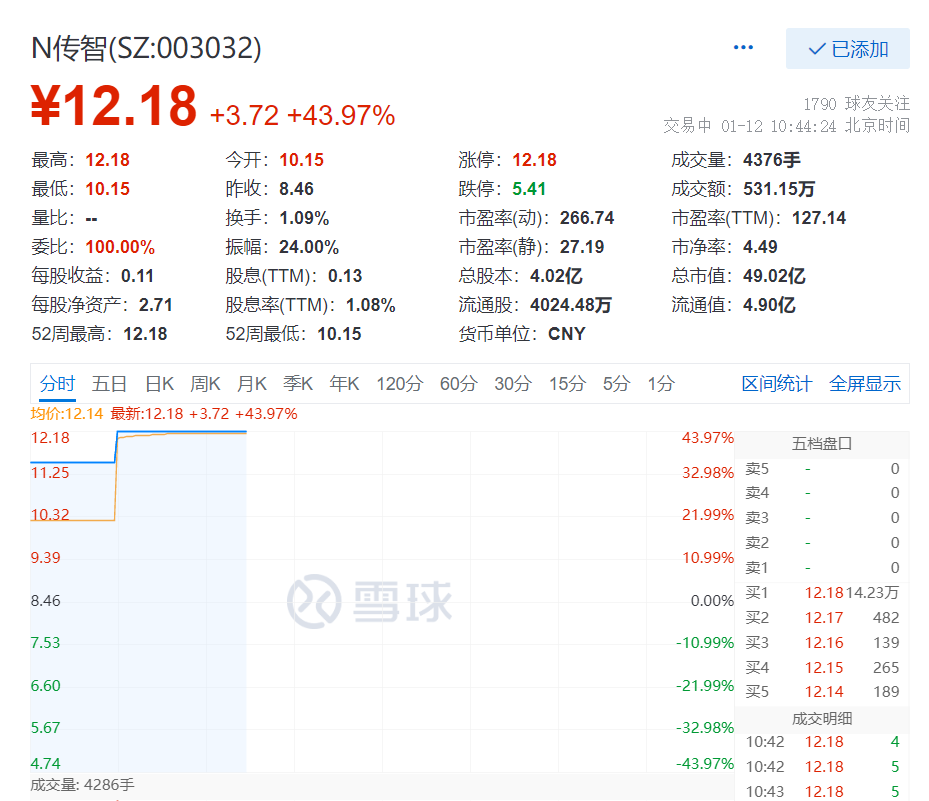The image size is (929, 801).
Task: Switch to the 1分 chart
Action: tap(661, 384)
